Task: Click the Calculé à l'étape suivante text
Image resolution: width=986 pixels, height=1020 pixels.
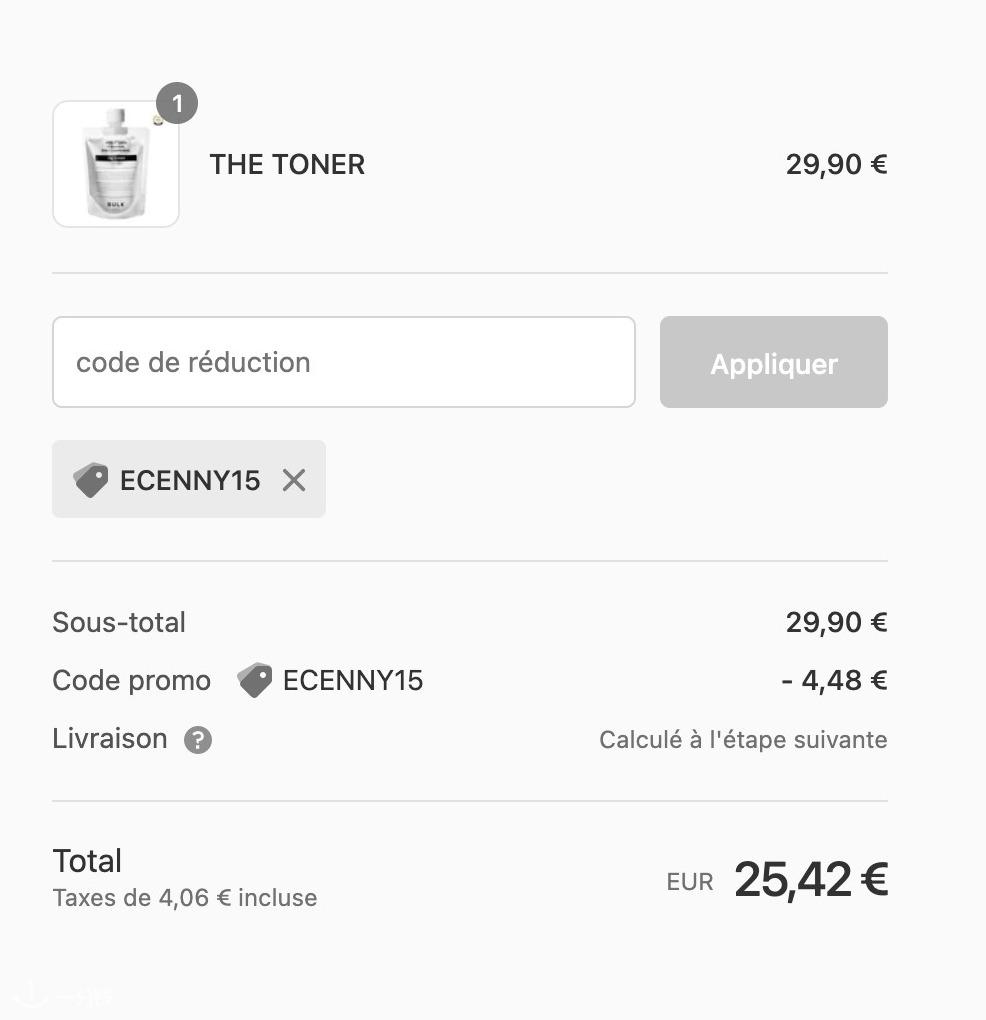Action: tap(743, 740)
